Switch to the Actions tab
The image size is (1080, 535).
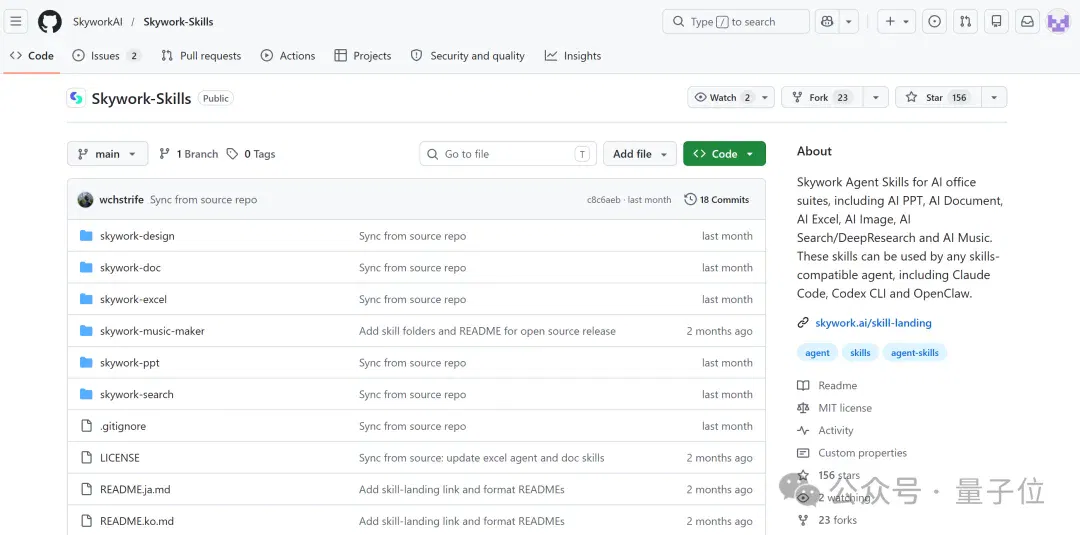(x=288, y=56)
